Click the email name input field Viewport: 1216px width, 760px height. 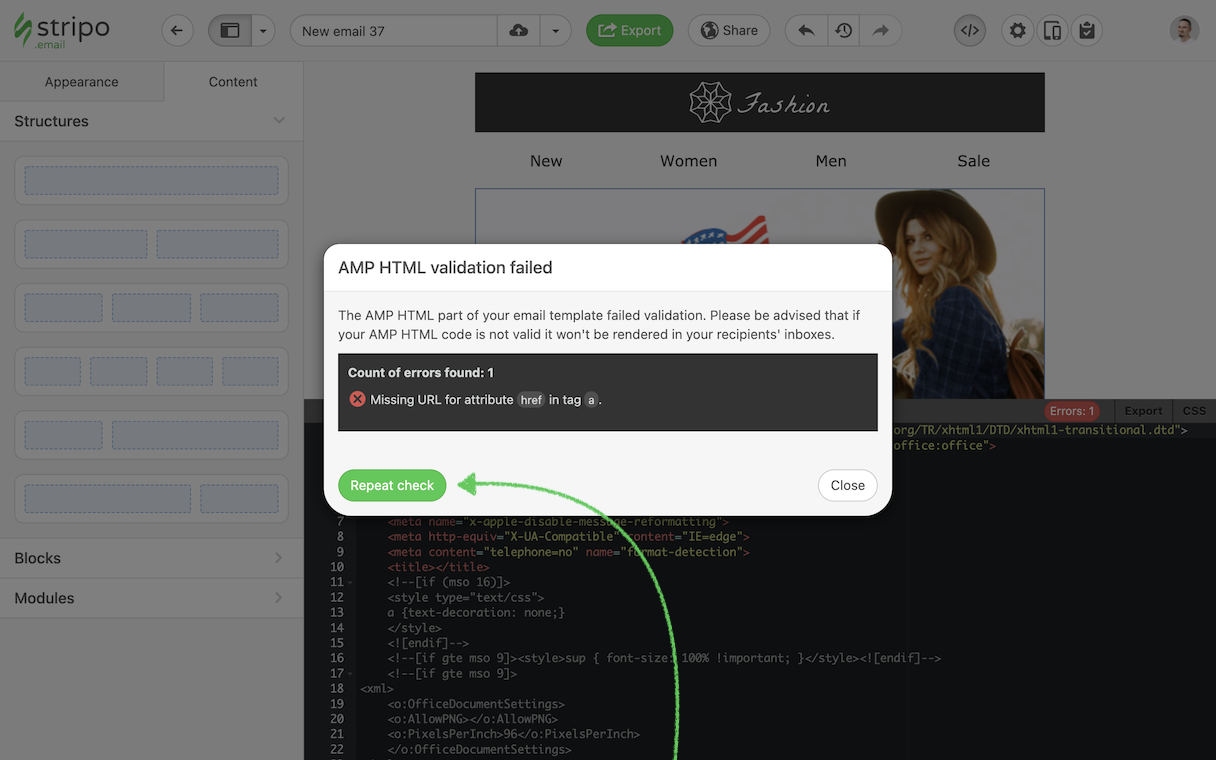pyautogui.click(x=394, y=30)
